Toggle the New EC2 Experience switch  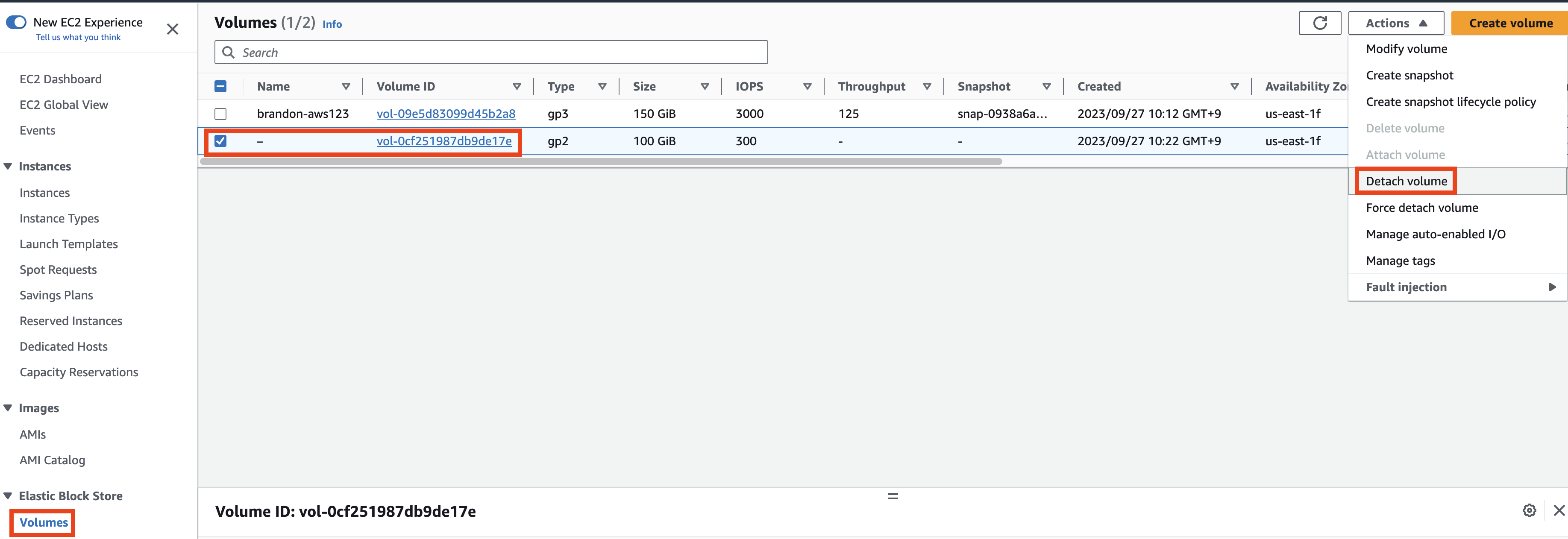[16, 23]
